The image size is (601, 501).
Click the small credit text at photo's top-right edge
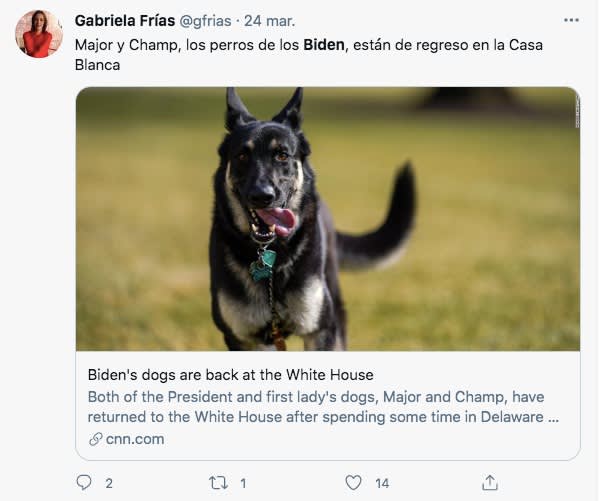tap(576, 110)
